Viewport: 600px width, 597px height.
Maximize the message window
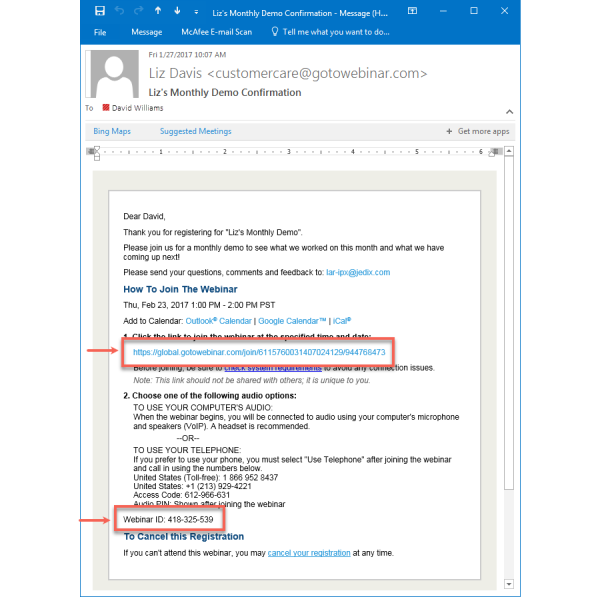click(x=474, y=11)
